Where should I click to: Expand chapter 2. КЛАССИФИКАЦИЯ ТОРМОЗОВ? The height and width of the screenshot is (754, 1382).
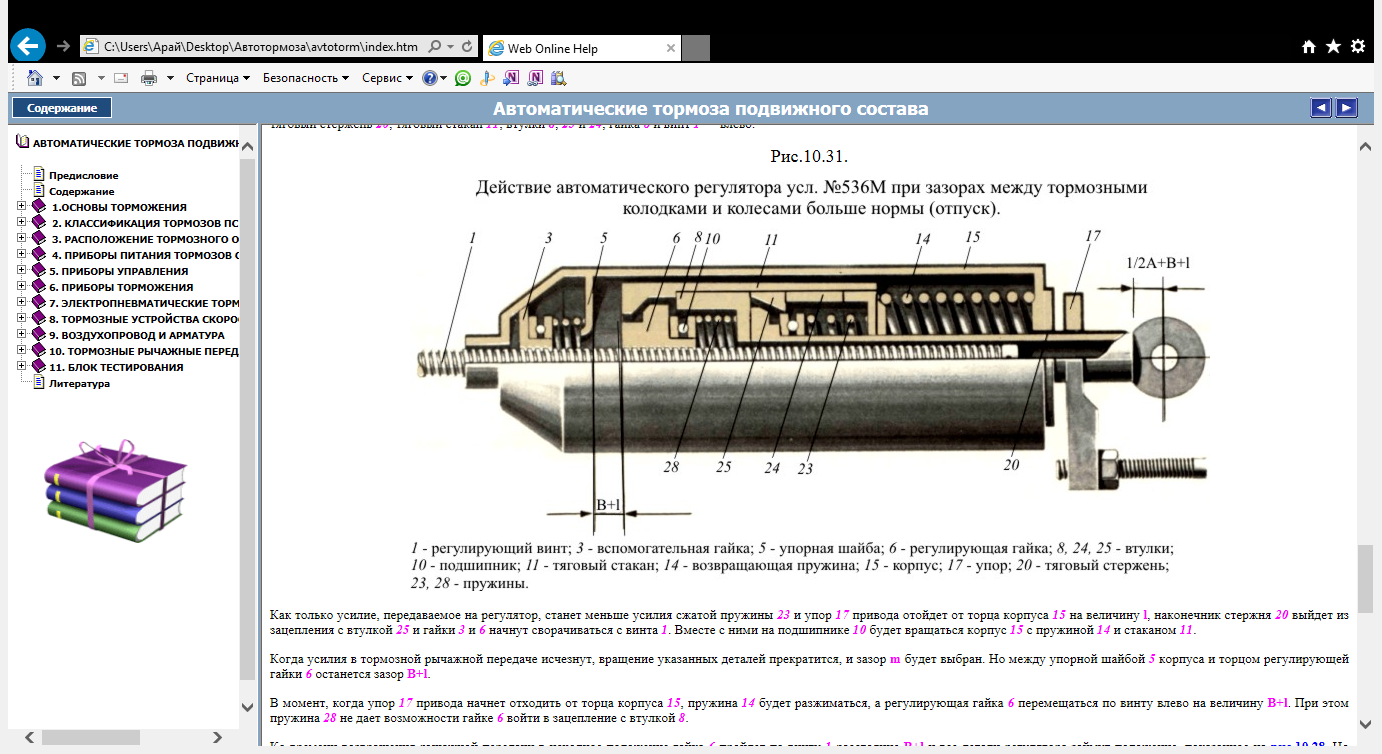22,223
